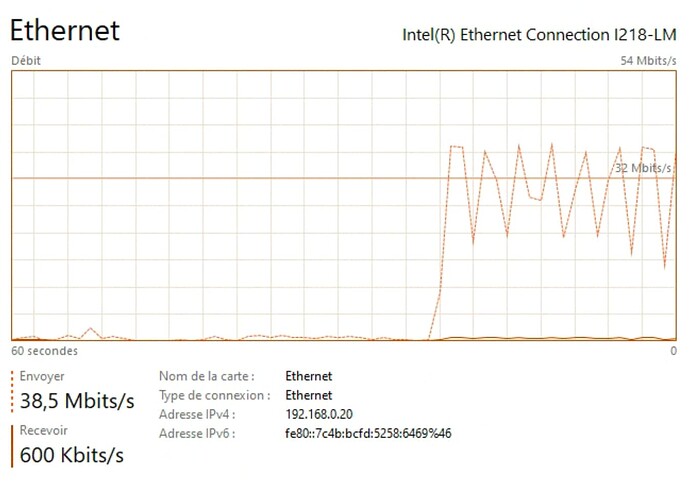Select the Recevoir label
The height and width of the screenshot is (484, 690).
pos(44,430)
